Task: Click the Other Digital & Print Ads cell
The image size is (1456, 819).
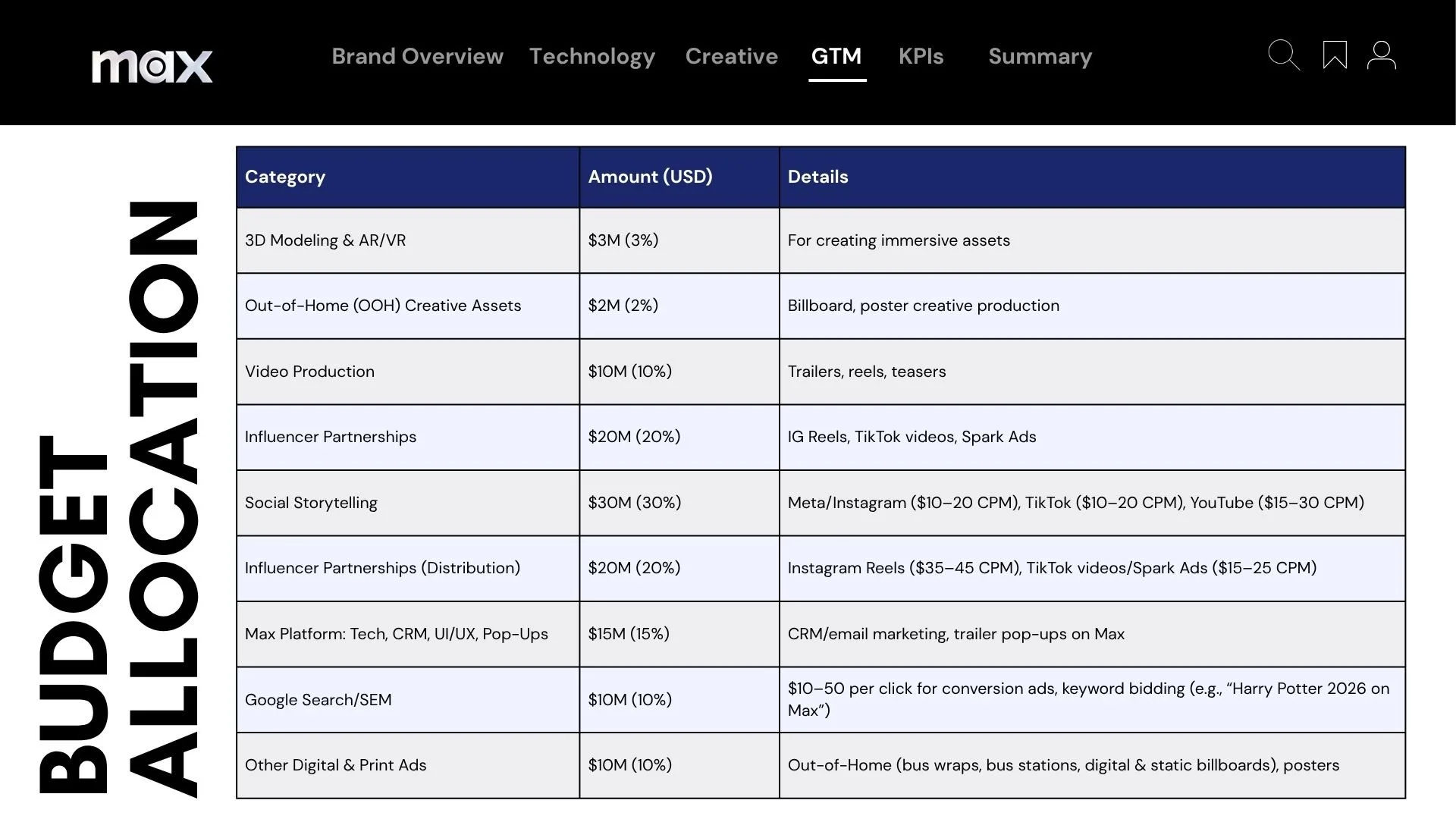Action: (x=335, y=765)
